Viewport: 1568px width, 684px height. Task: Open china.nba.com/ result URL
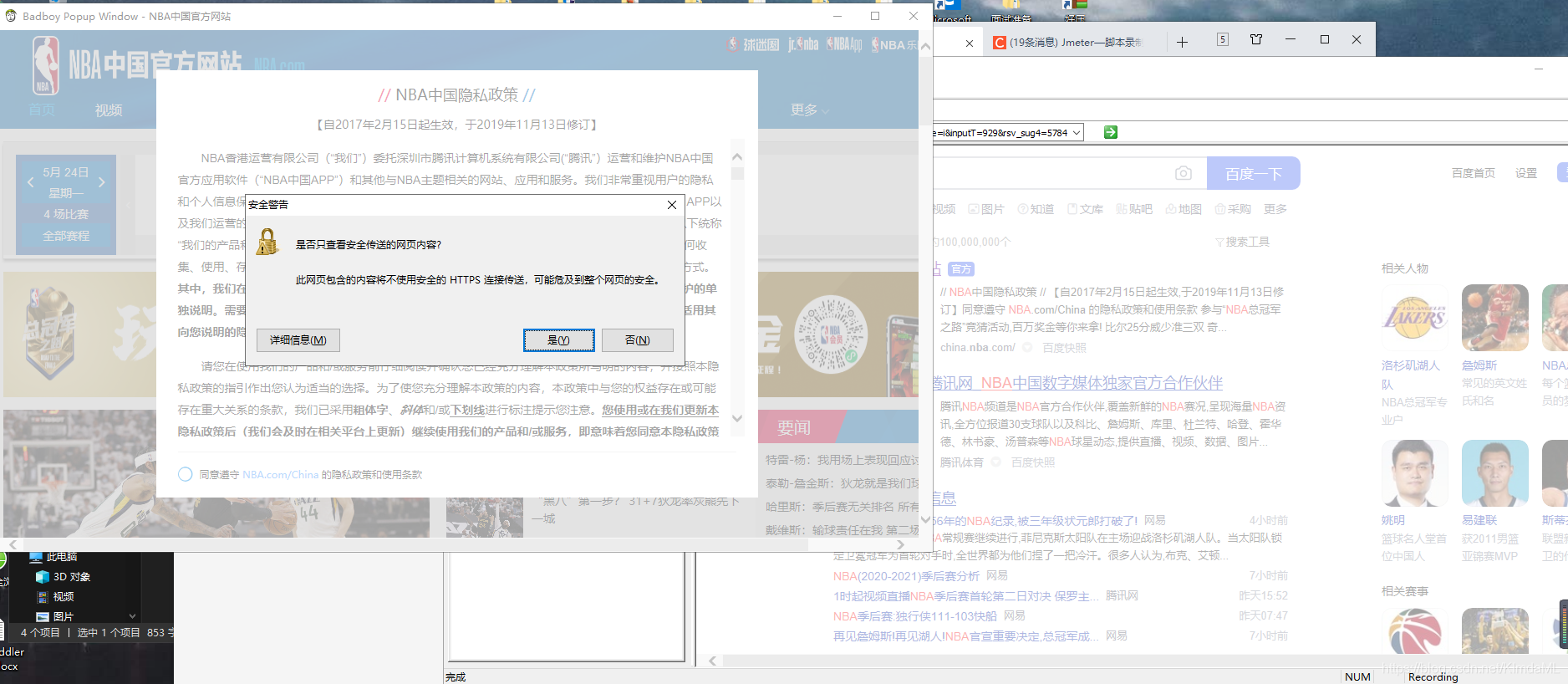(977, 347)
